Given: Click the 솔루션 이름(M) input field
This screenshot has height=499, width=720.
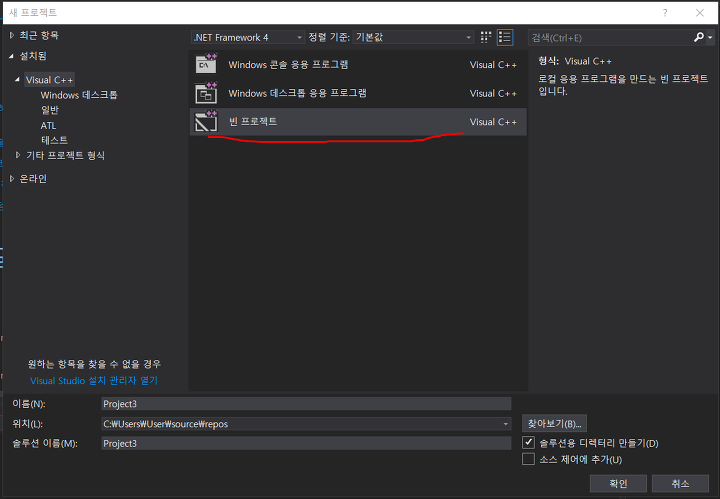Looking at the screenshot, I should coord(306,443).
